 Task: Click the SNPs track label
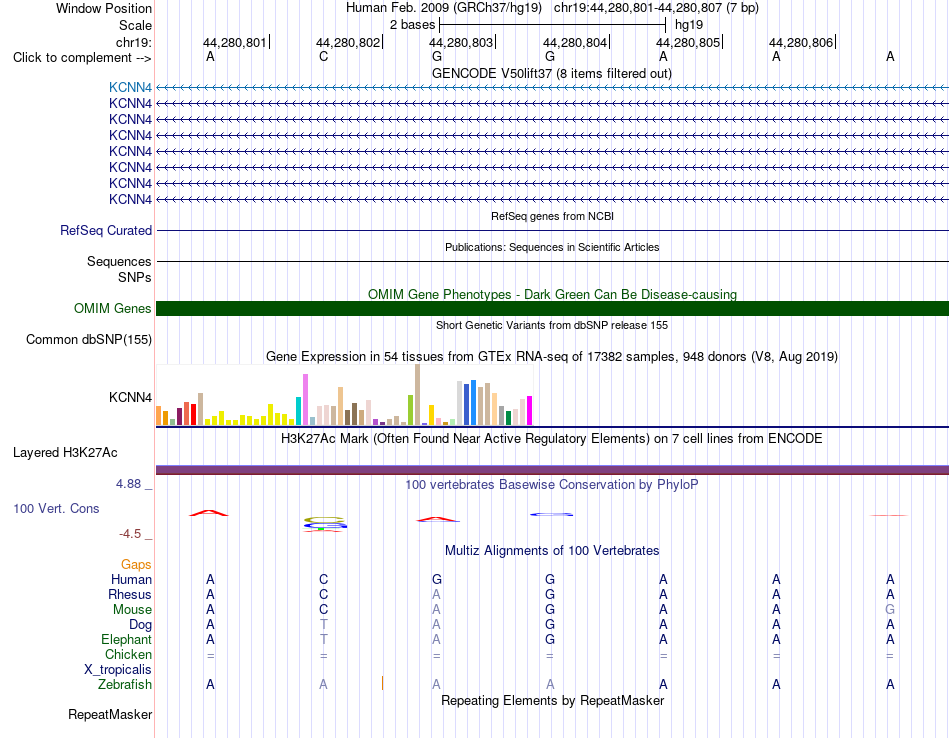pyautogui.click(x=135, y=277)
